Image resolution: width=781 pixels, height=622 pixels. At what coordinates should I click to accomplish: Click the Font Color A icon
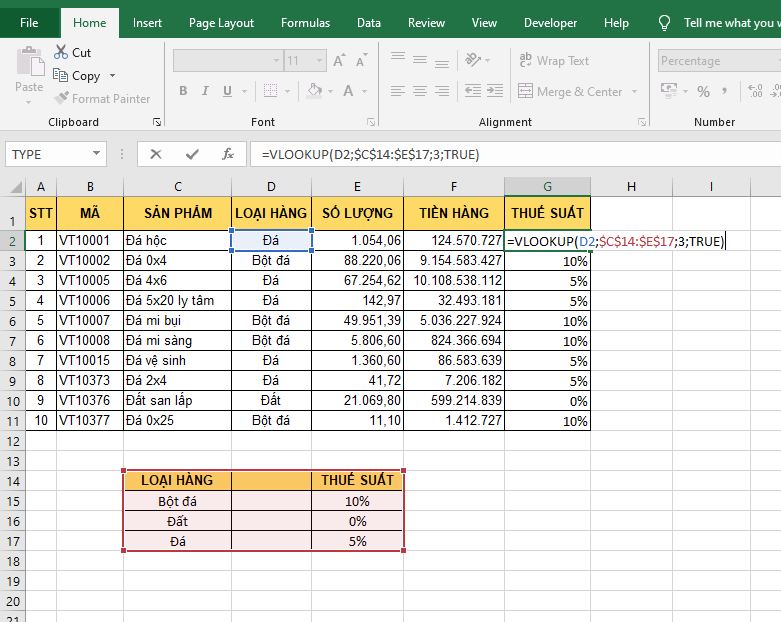pos(348,91)
